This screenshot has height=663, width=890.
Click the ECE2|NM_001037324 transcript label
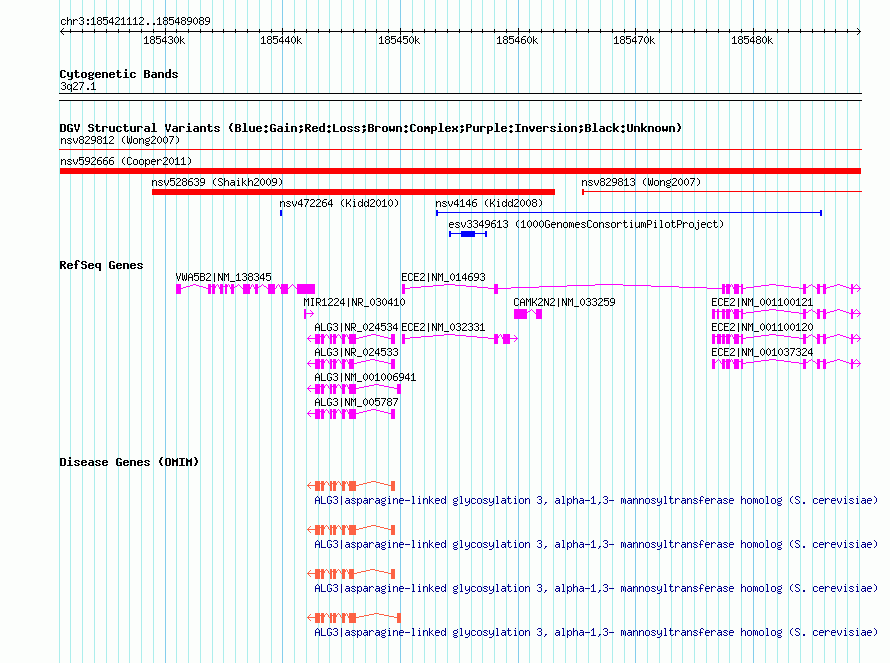click(762, 352)
